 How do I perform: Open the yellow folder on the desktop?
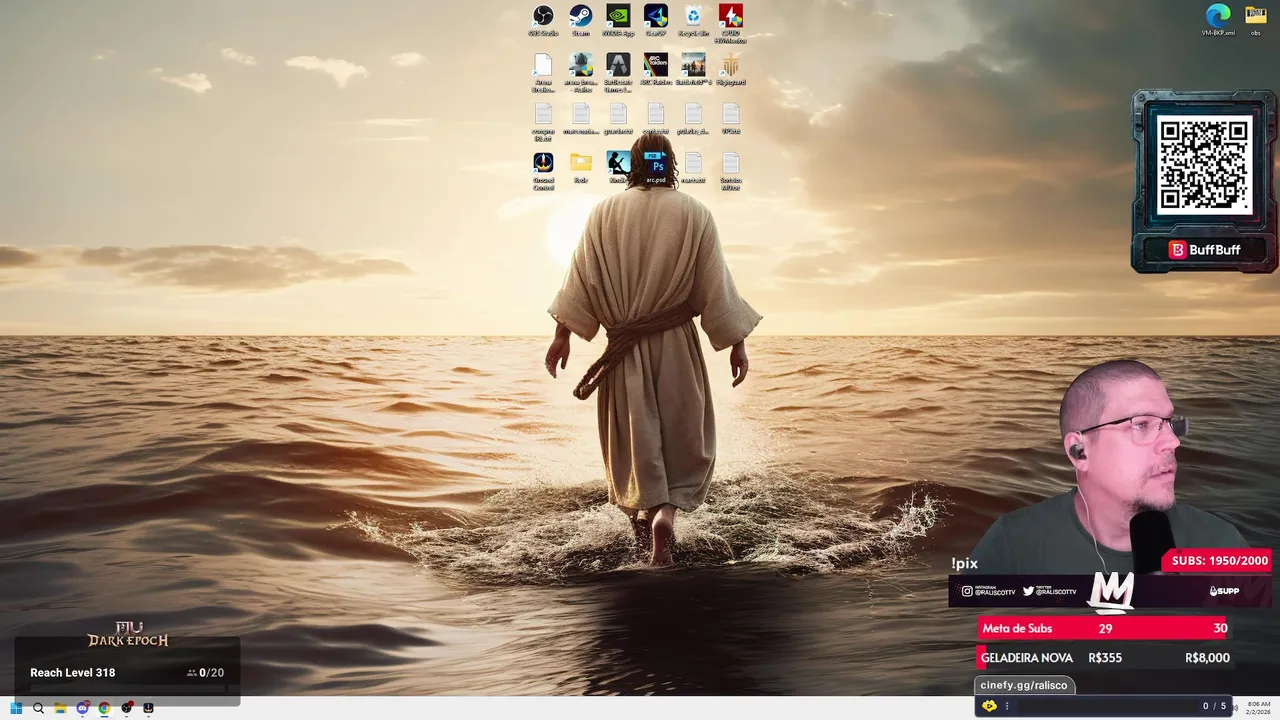point(581,166)
